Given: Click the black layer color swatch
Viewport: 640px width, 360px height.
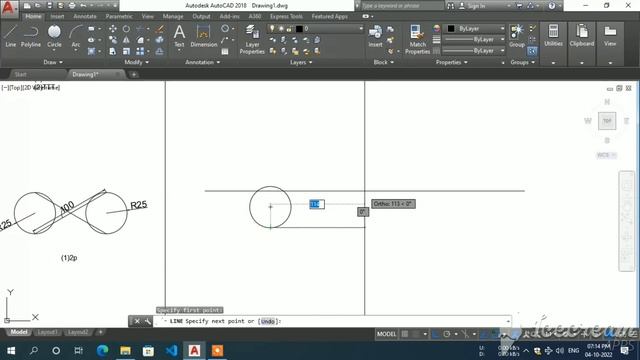Looking at the screenshot, I should (x=299, y=29).
